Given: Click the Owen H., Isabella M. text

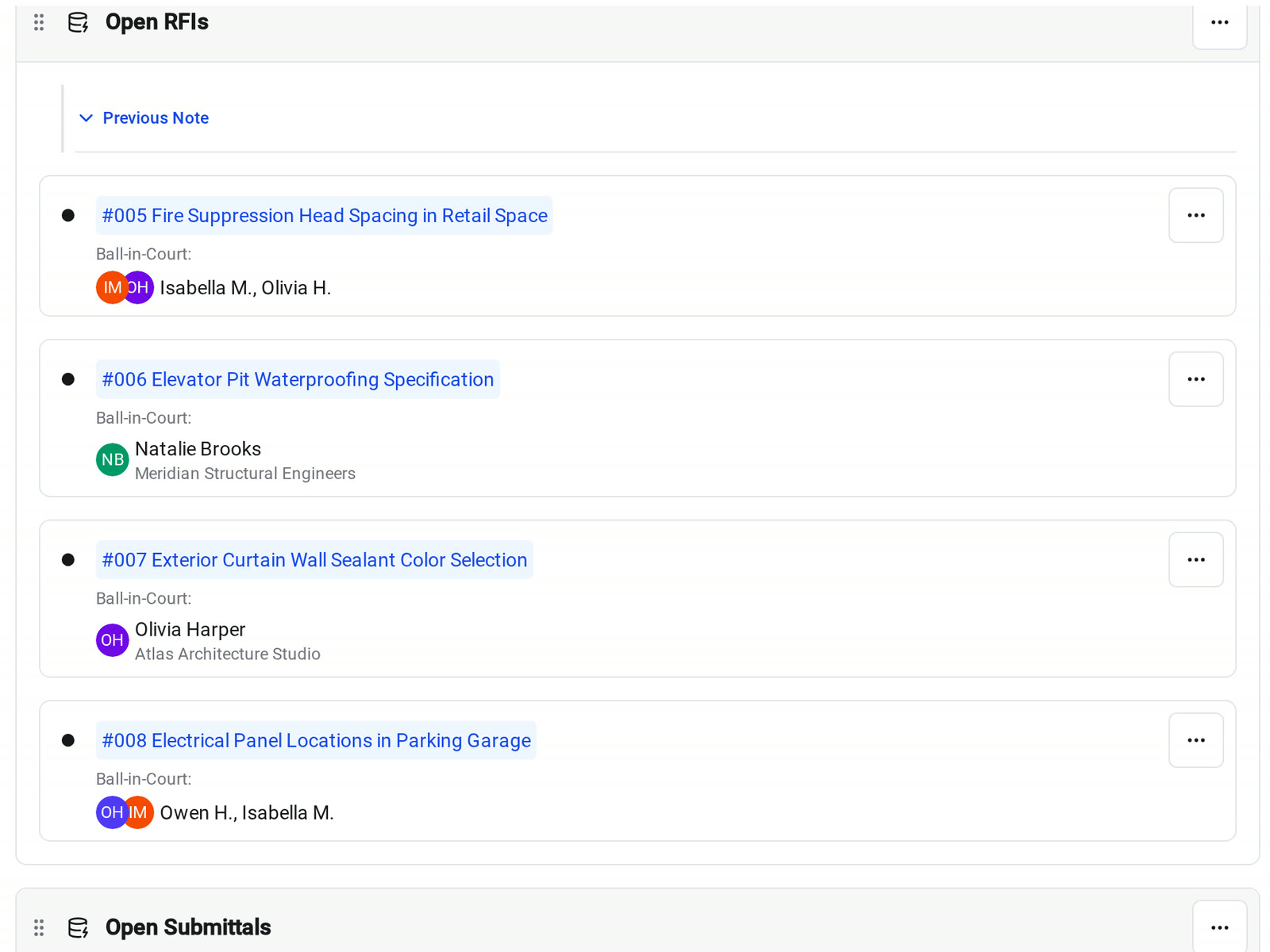Looking at the screenshot, I should (x=247, y=813).
